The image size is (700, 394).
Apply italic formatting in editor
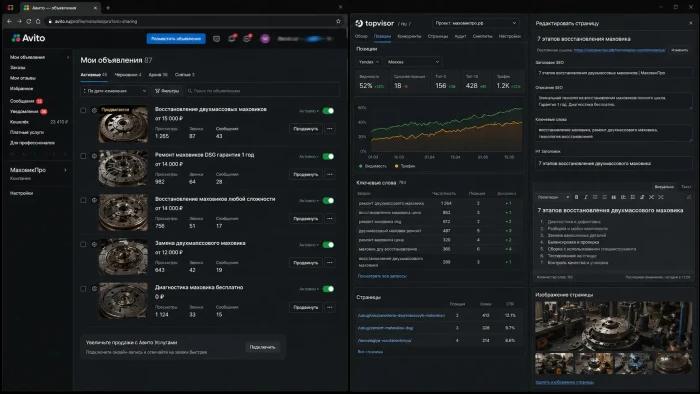(x=586, y=197)
